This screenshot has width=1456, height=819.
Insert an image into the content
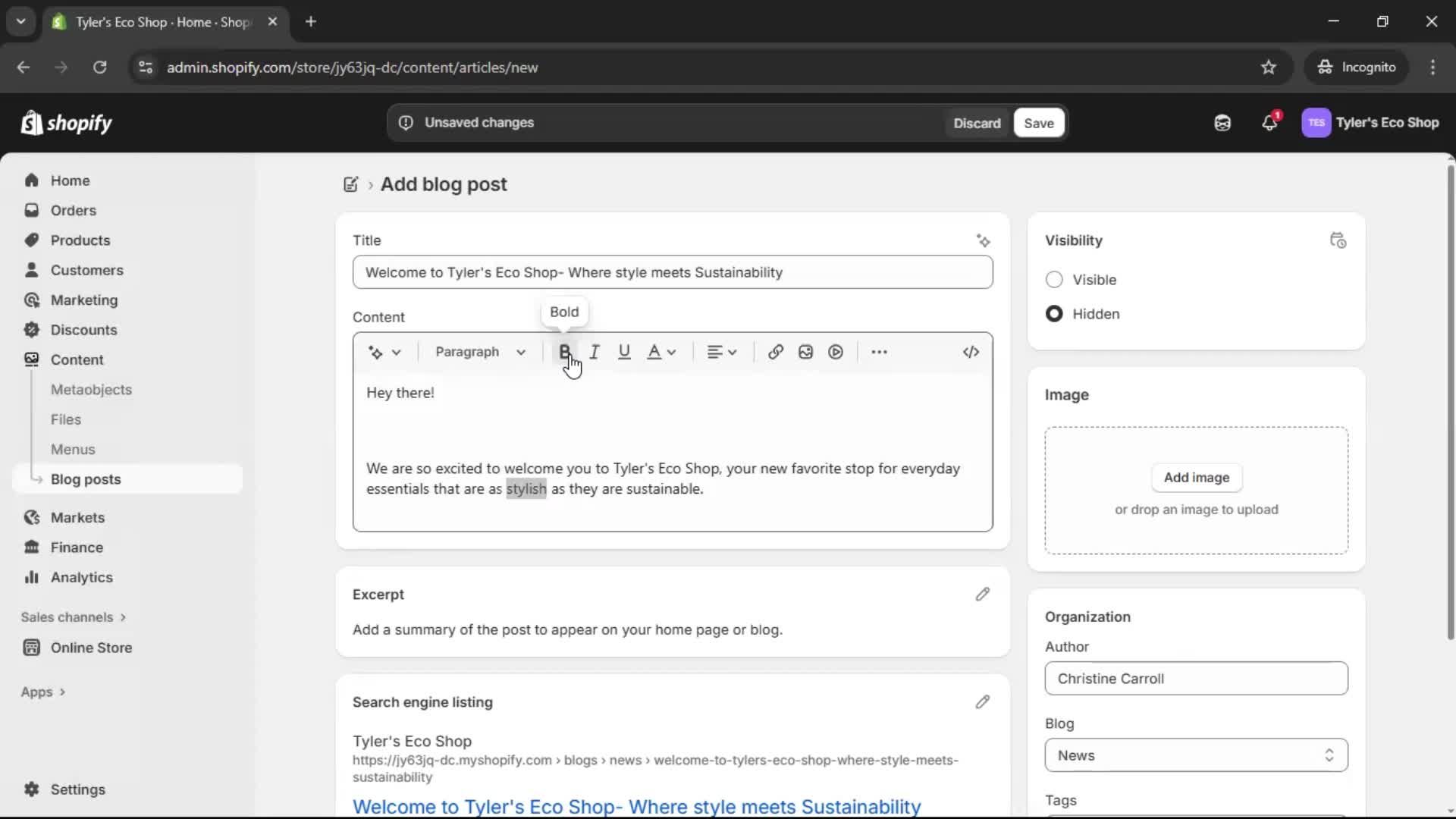[x=805, y=351]
